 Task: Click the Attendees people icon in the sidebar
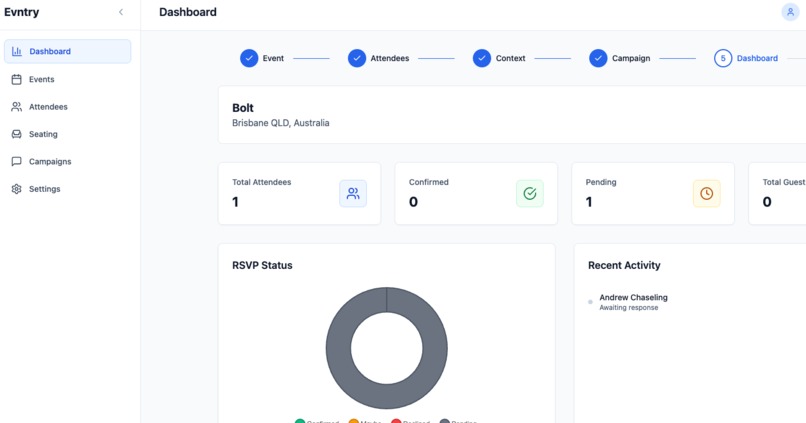pyautogui.click(x=16, y=106)
